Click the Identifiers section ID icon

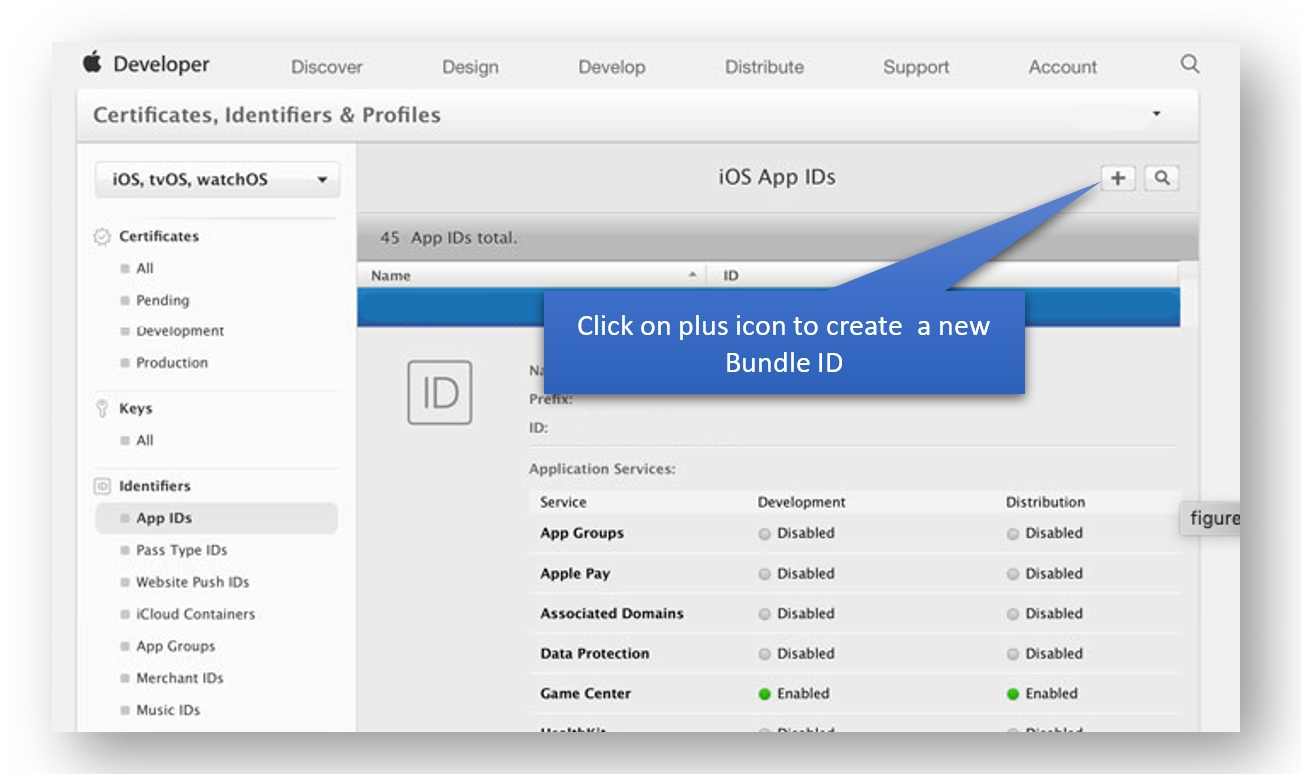pyautogui.click(x=102, y=486)
